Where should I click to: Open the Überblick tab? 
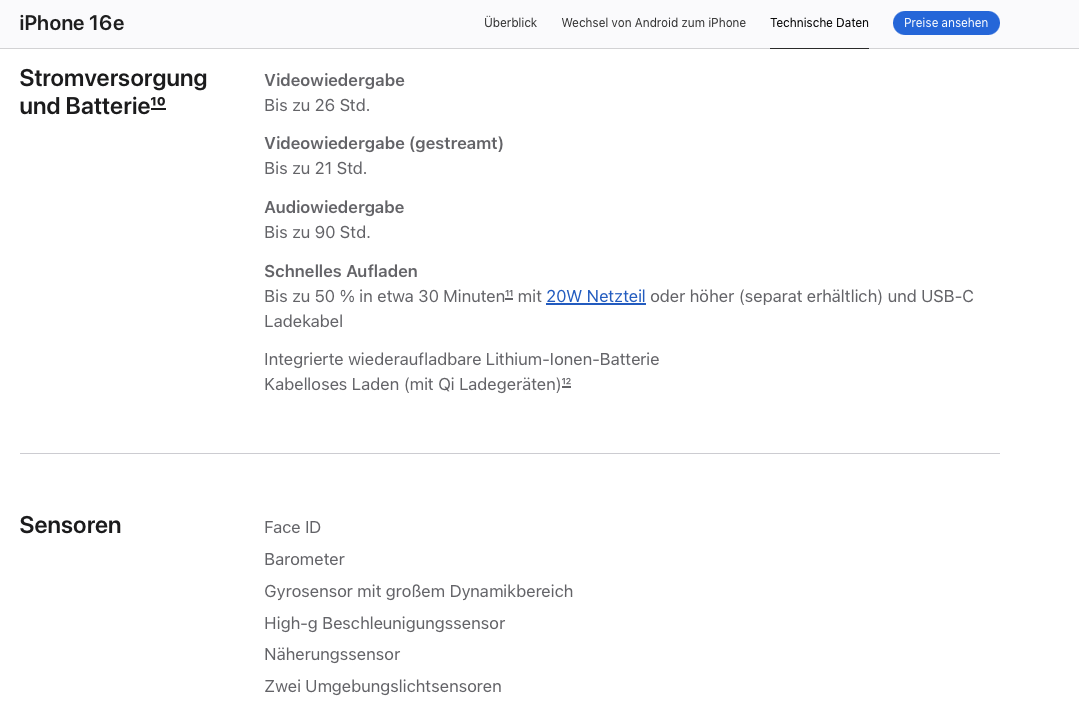tap(510, 23)
